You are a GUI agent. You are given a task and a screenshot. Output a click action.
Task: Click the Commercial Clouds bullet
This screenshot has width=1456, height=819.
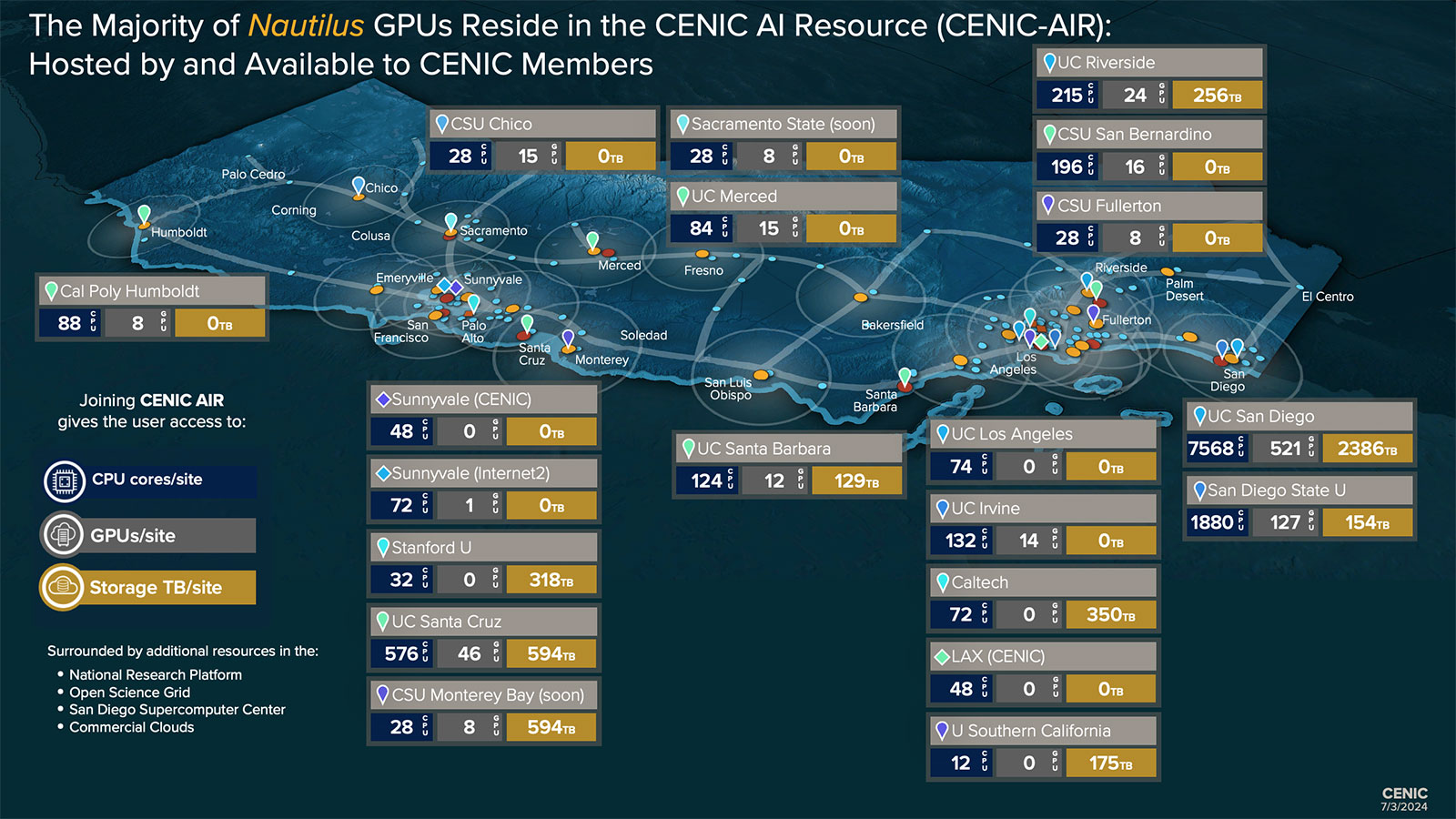tap(132, 727)
